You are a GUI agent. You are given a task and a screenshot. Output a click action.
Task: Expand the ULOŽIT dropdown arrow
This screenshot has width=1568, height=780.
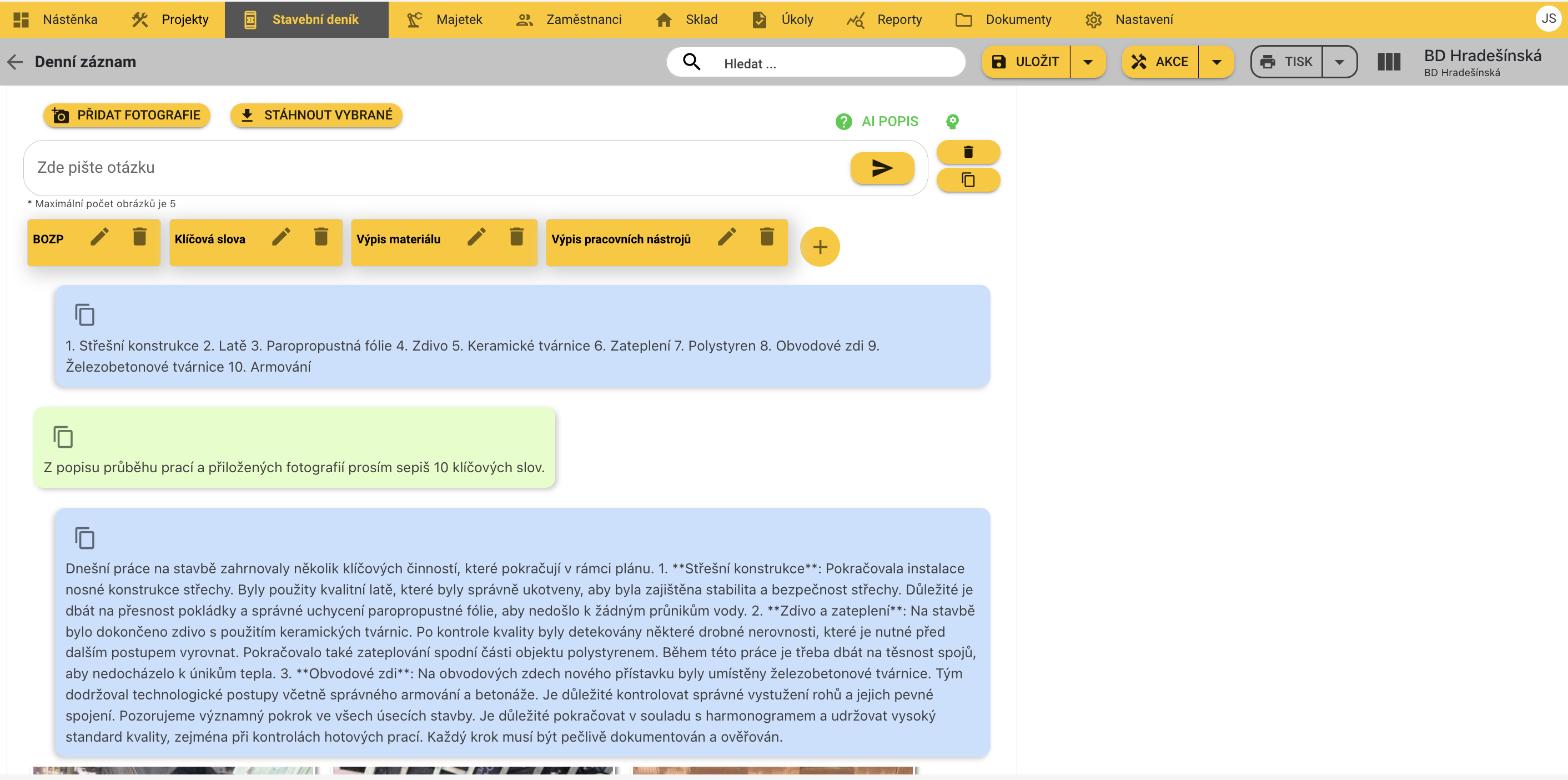[x=1088, y=62]
